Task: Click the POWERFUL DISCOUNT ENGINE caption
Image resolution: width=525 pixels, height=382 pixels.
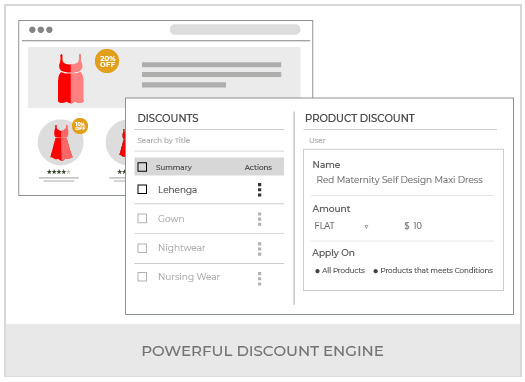Action: [x=262, y=351]
